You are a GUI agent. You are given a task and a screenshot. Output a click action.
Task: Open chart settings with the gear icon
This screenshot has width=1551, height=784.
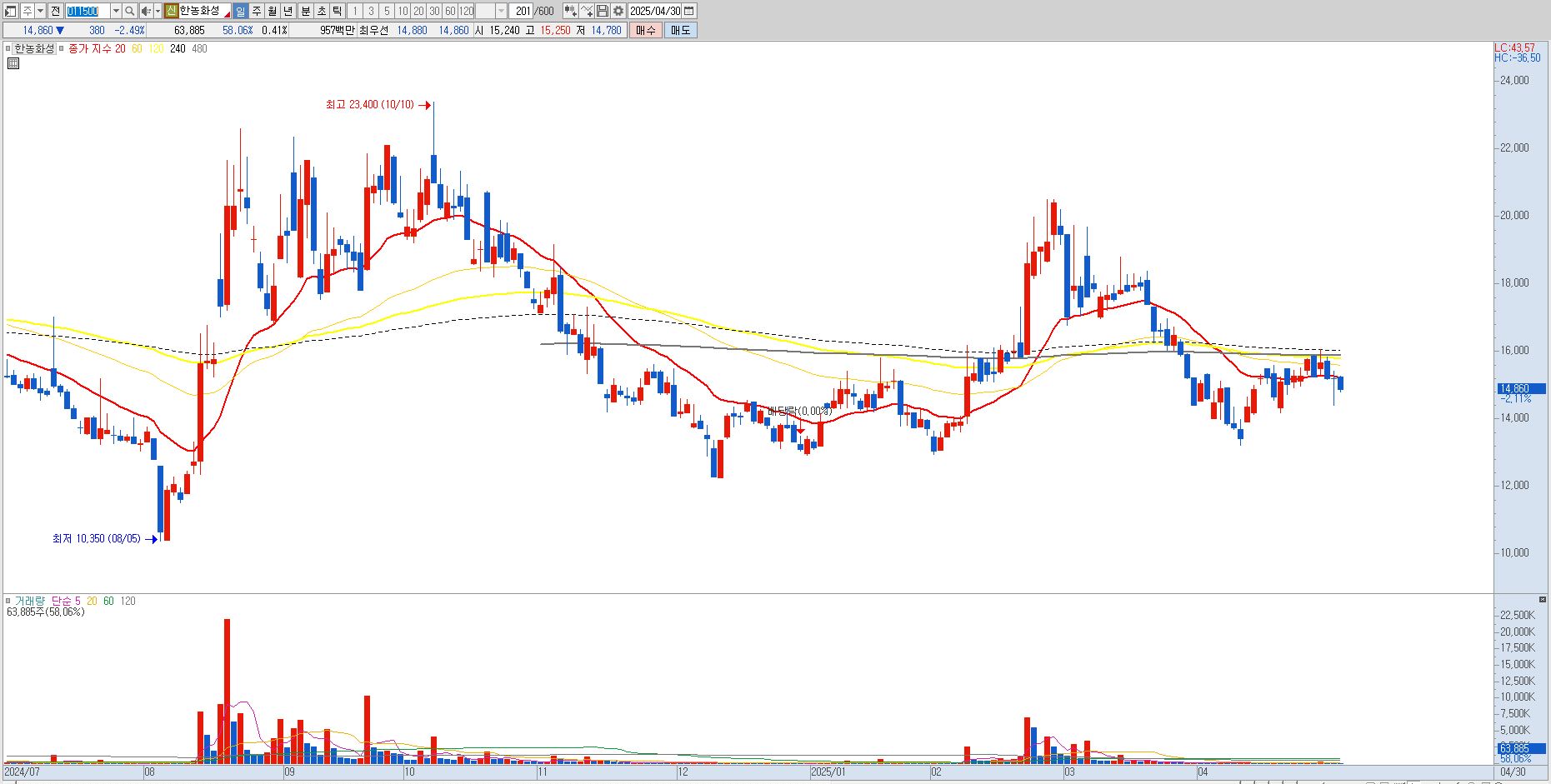click(618, 11)
